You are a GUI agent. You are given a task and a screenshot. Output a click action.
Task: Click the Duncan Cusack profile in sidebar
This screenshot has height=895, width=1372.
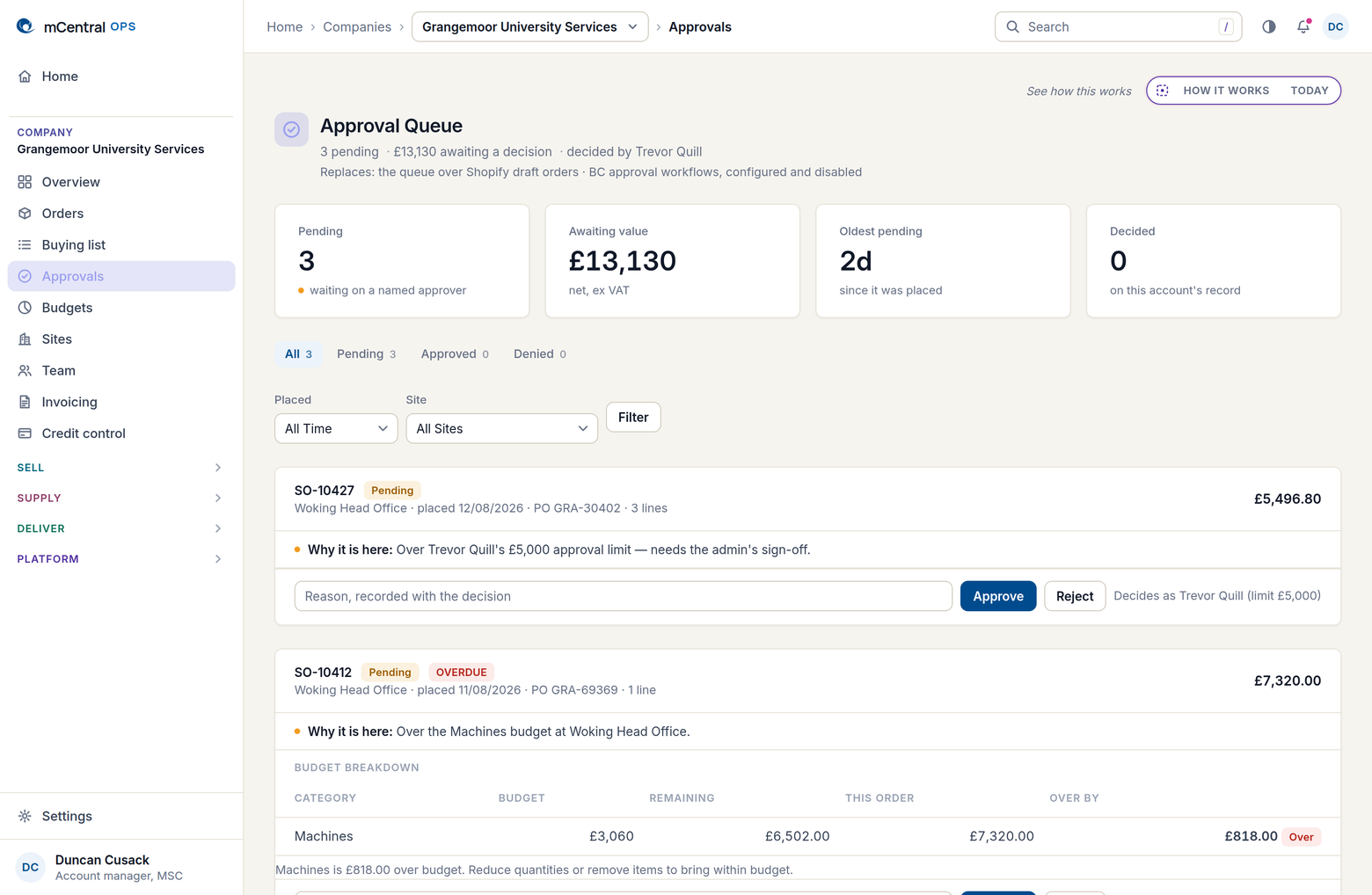121,868
